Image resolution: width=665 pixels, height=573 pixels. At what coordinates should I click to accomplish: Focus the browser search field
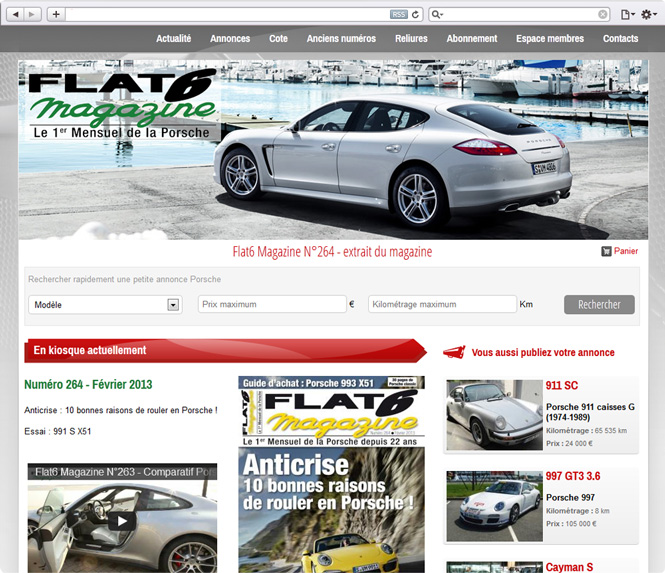(x=520, y=14)
